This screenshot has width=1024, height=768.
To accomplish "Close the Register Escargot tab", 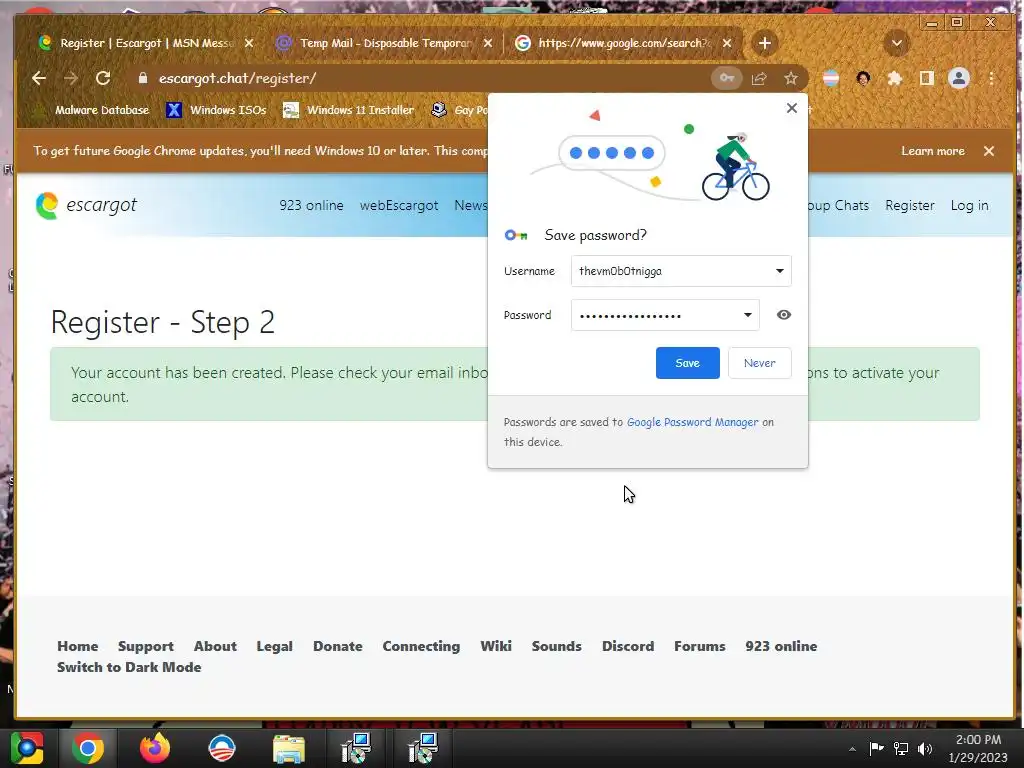I will (249, 43).
